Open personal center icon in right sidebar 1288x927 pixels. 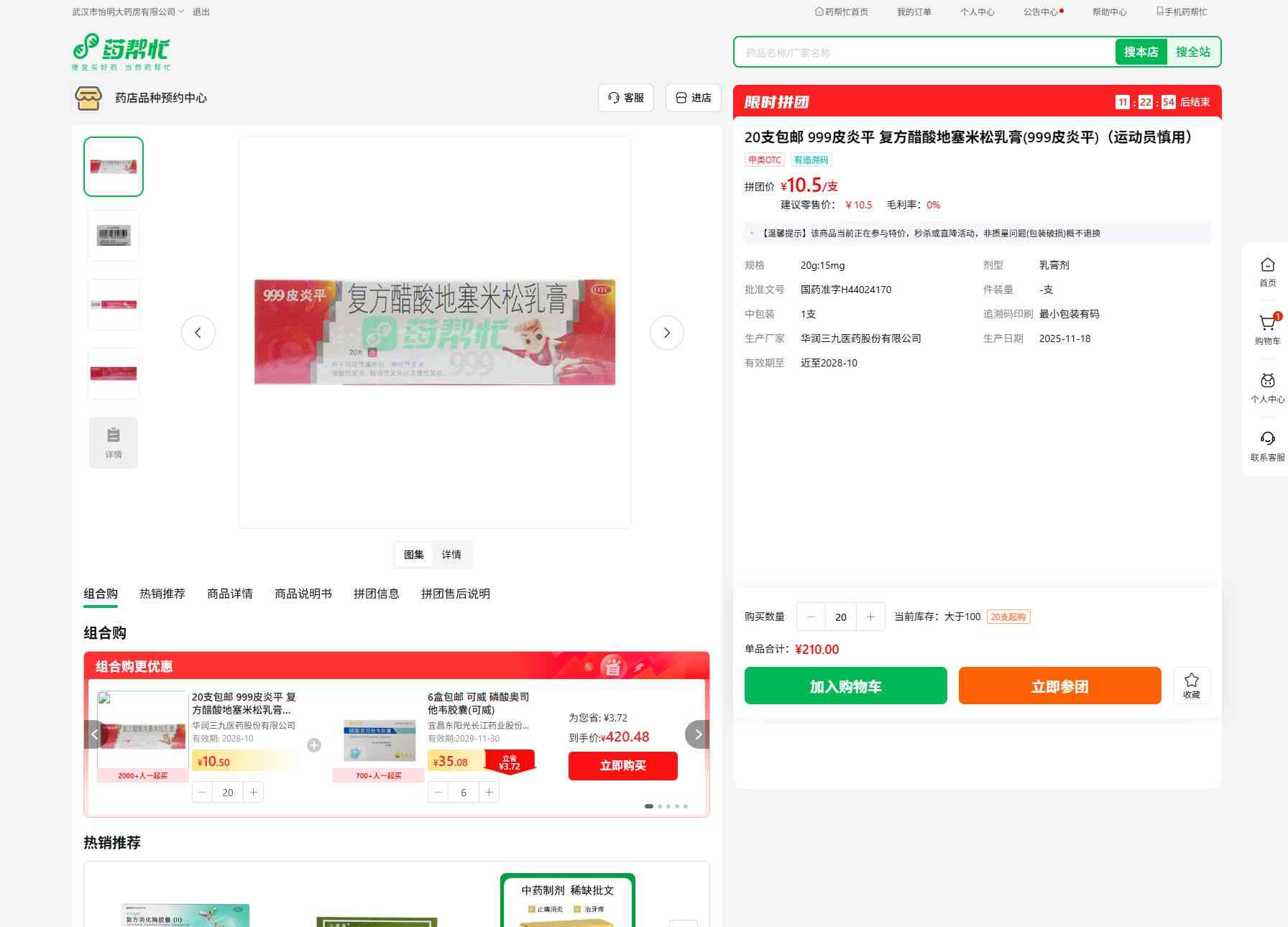point(1267,382)
